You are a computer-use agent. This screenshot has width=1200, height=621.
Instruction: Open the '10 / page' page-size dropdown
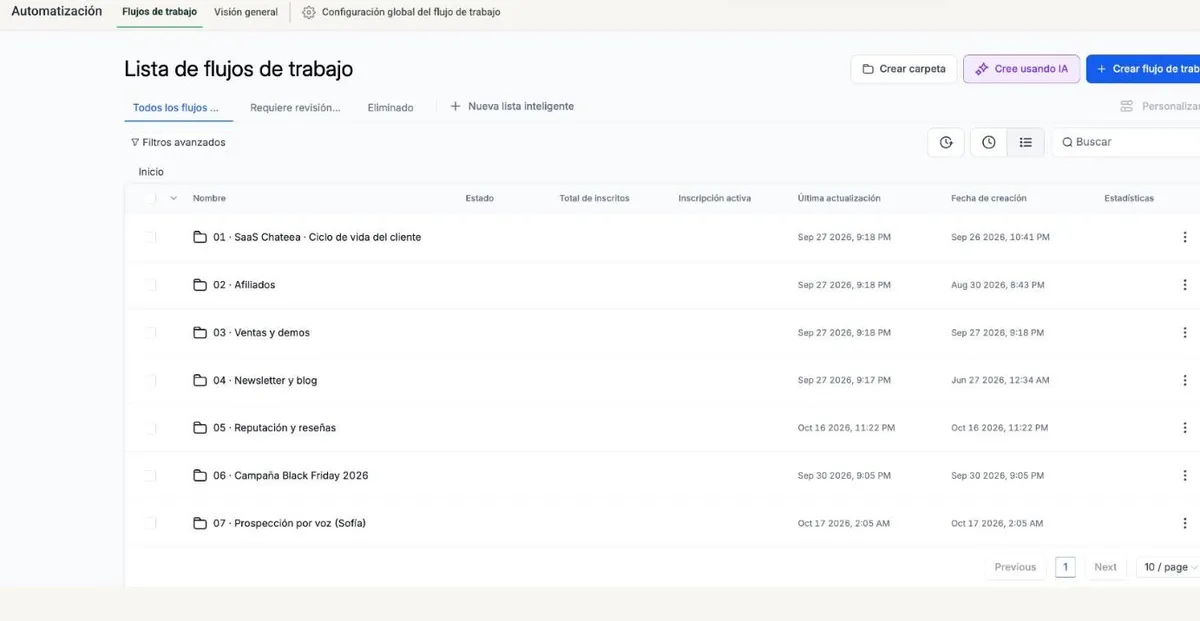[1169, 567]
